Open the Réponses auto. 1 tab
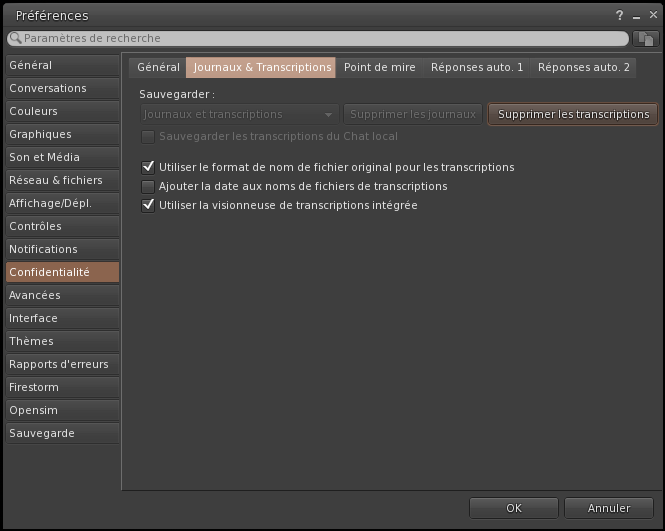Screen dimensions: 665x531 coord(477,67)
